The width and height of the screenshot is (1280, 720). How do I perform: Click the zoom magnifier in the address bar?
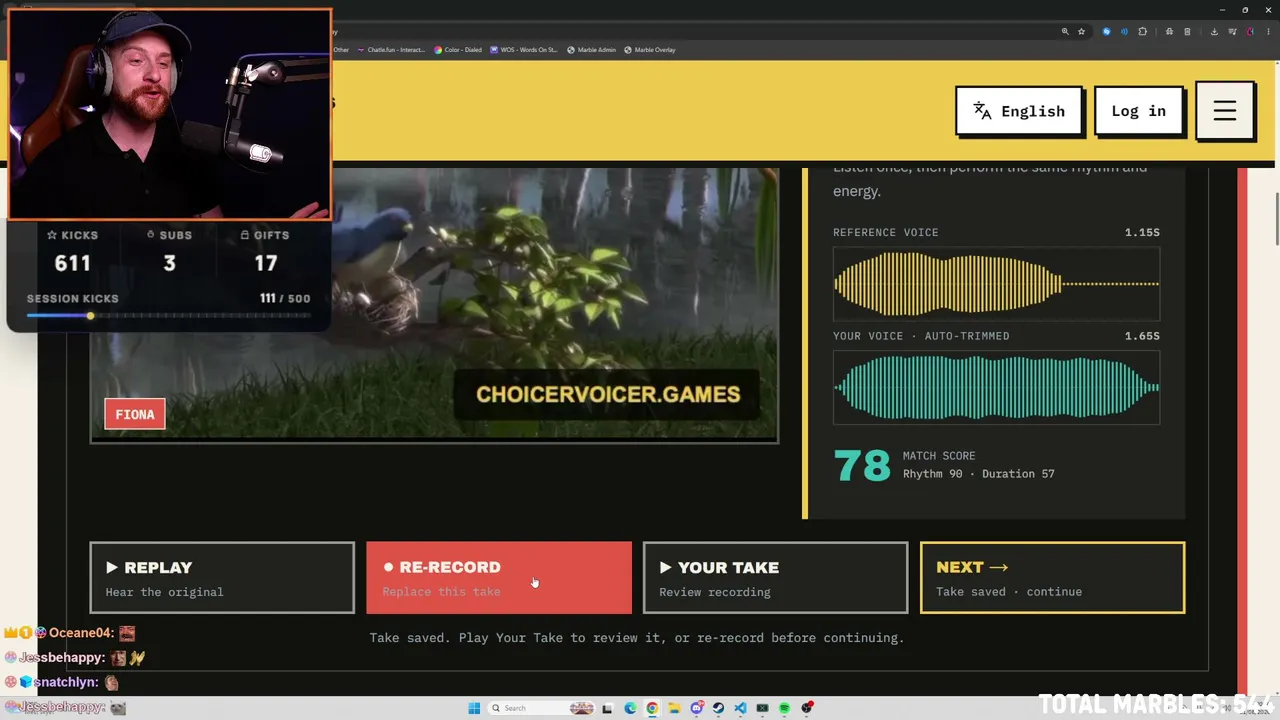1066,32
